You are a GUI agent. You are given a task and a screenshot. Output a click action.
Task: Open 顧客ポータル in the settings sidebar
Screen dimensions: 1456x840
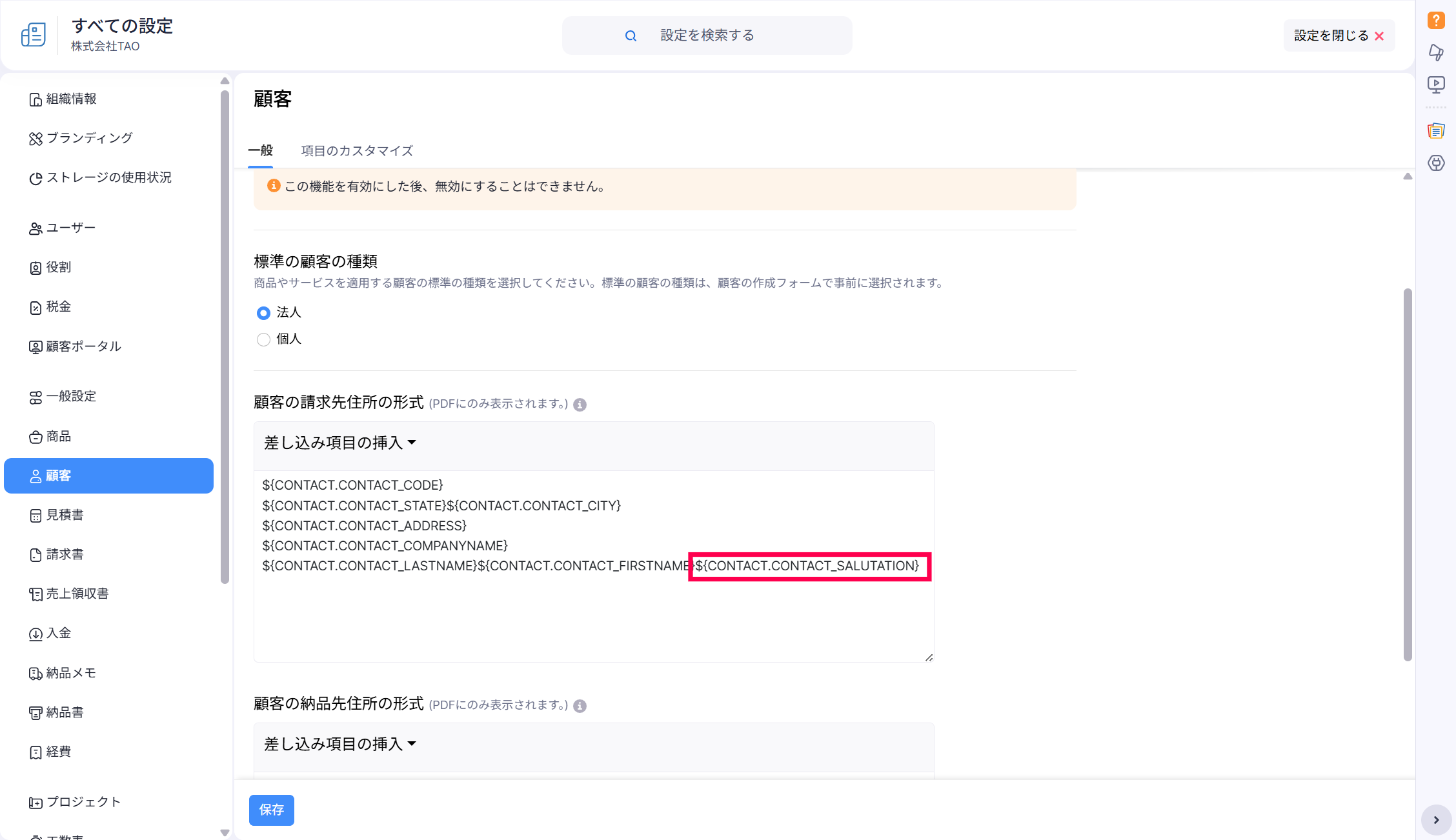pos(83,346)
